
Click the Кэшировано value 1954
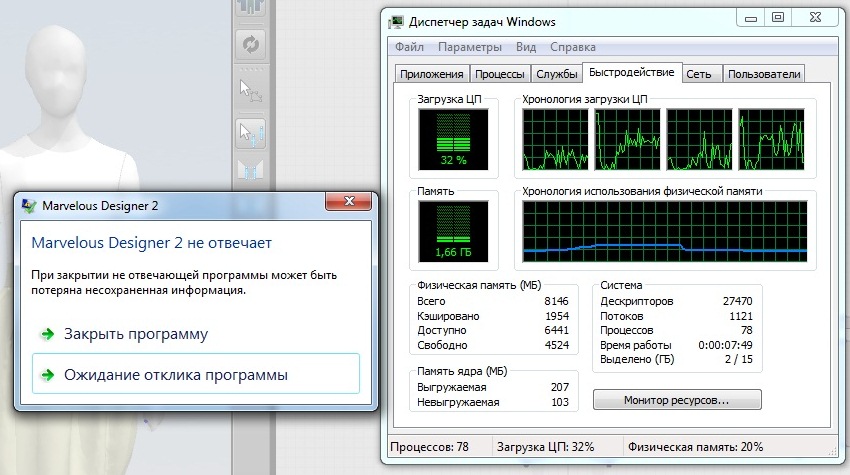[557, 316]
